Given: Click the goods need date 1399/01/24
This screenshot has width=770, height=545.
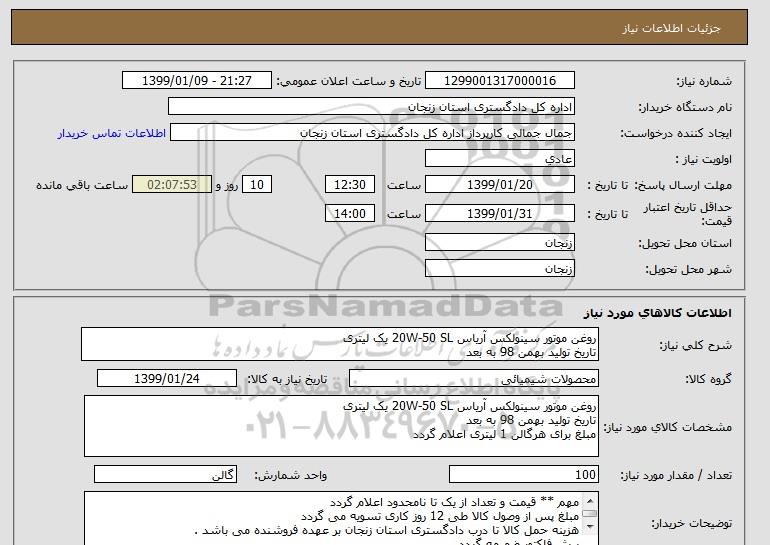Looking at the screenshot, I should [167, 379].
